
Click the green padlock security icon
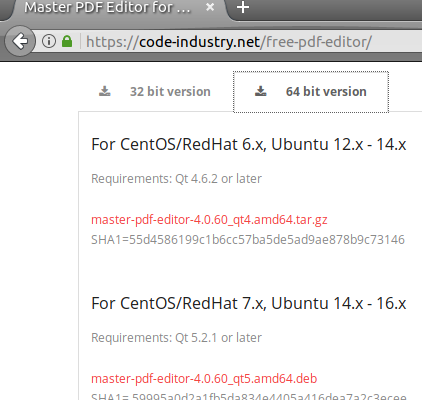click(x=67, y=41)
